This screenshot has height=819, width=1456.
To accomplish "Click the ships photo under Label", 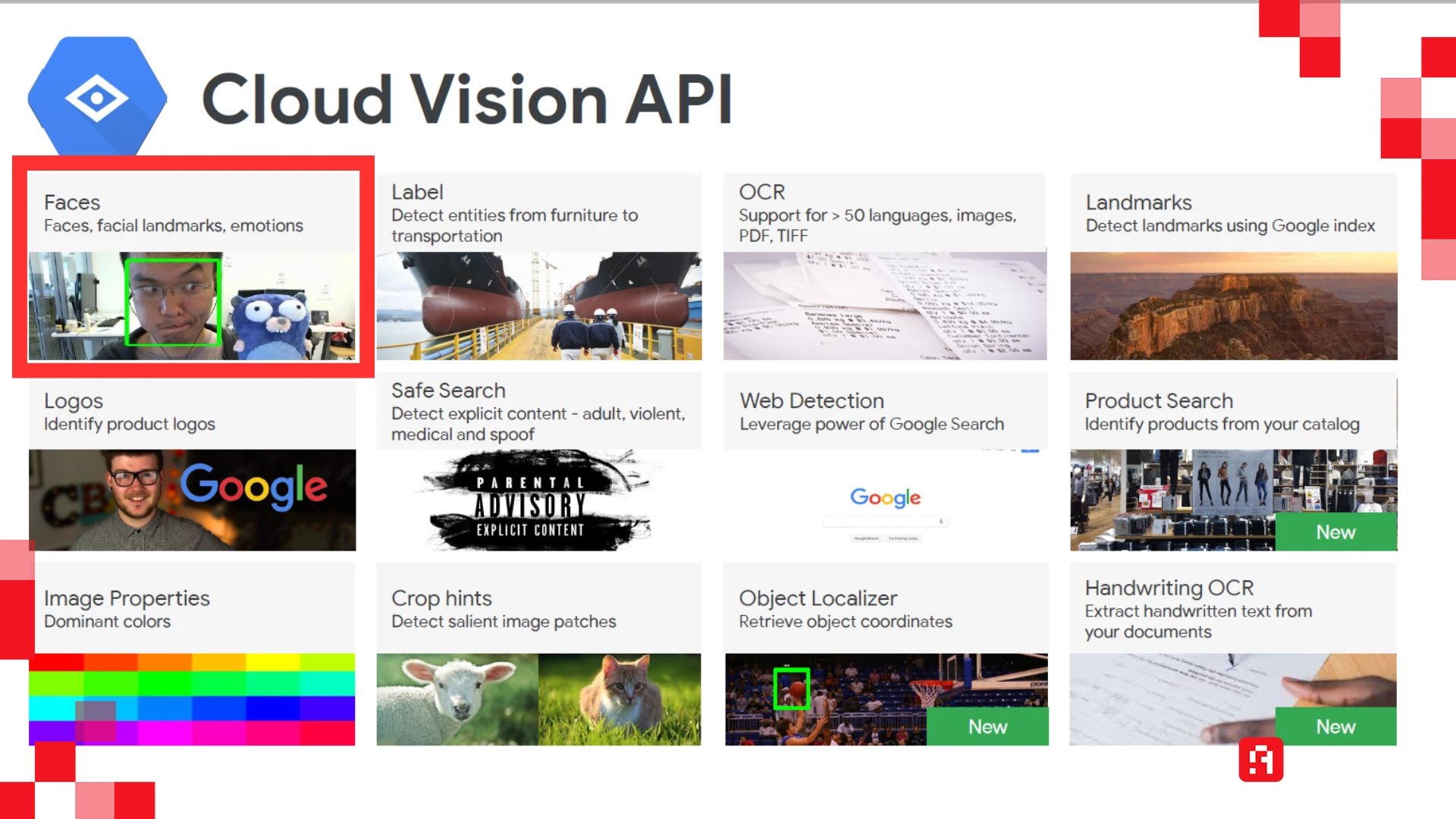I will (x=539, y=306).
